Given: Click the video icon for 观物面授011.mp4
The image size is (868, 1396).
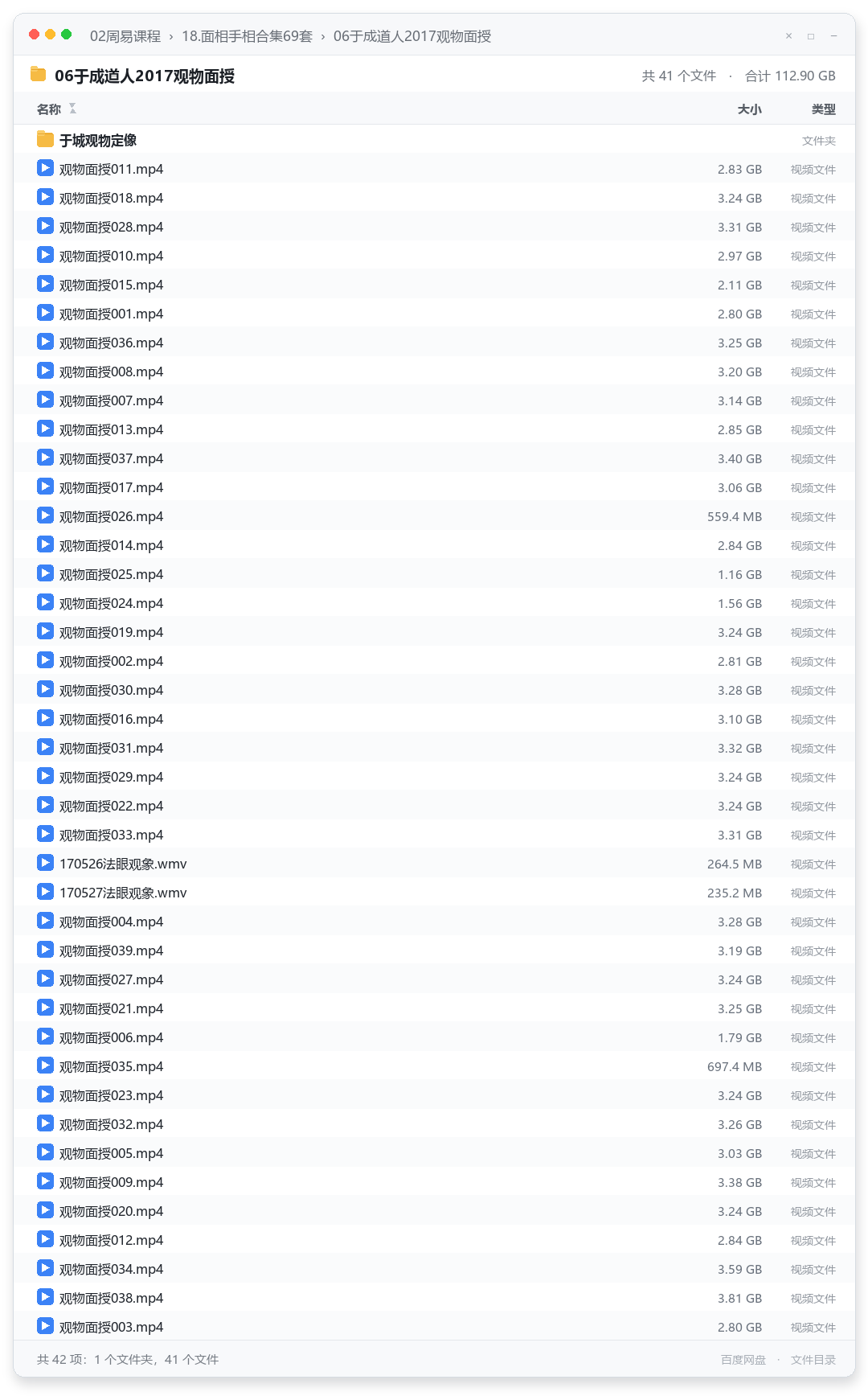Looking at the screenshot, I should 45,169.
